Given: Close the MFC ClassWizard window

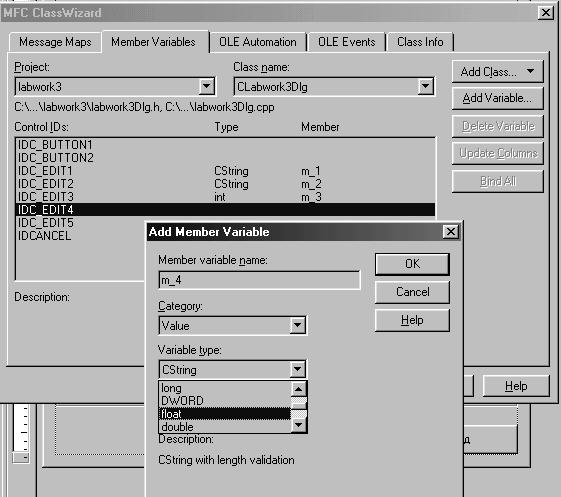Looking at the screenshot, I should 546,13.
